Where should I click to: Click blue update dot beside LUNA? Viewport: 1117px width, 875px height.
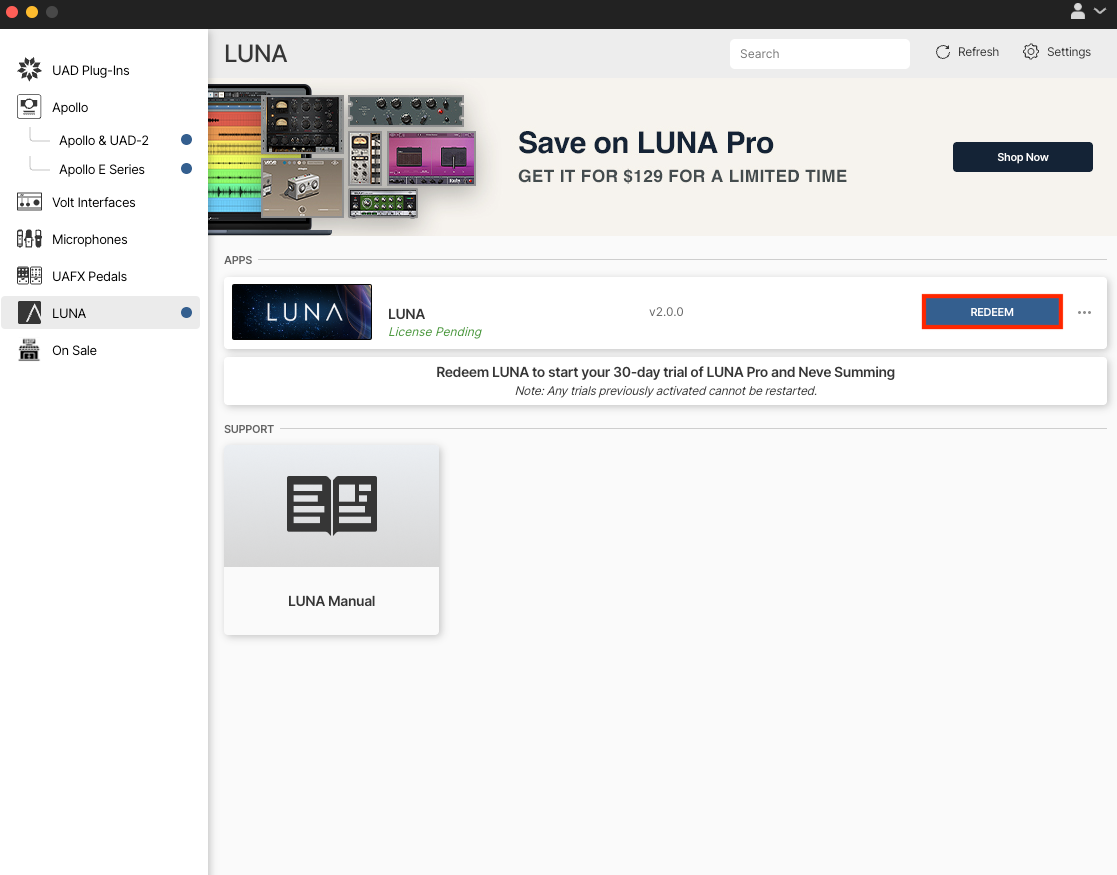pos(187,313)
